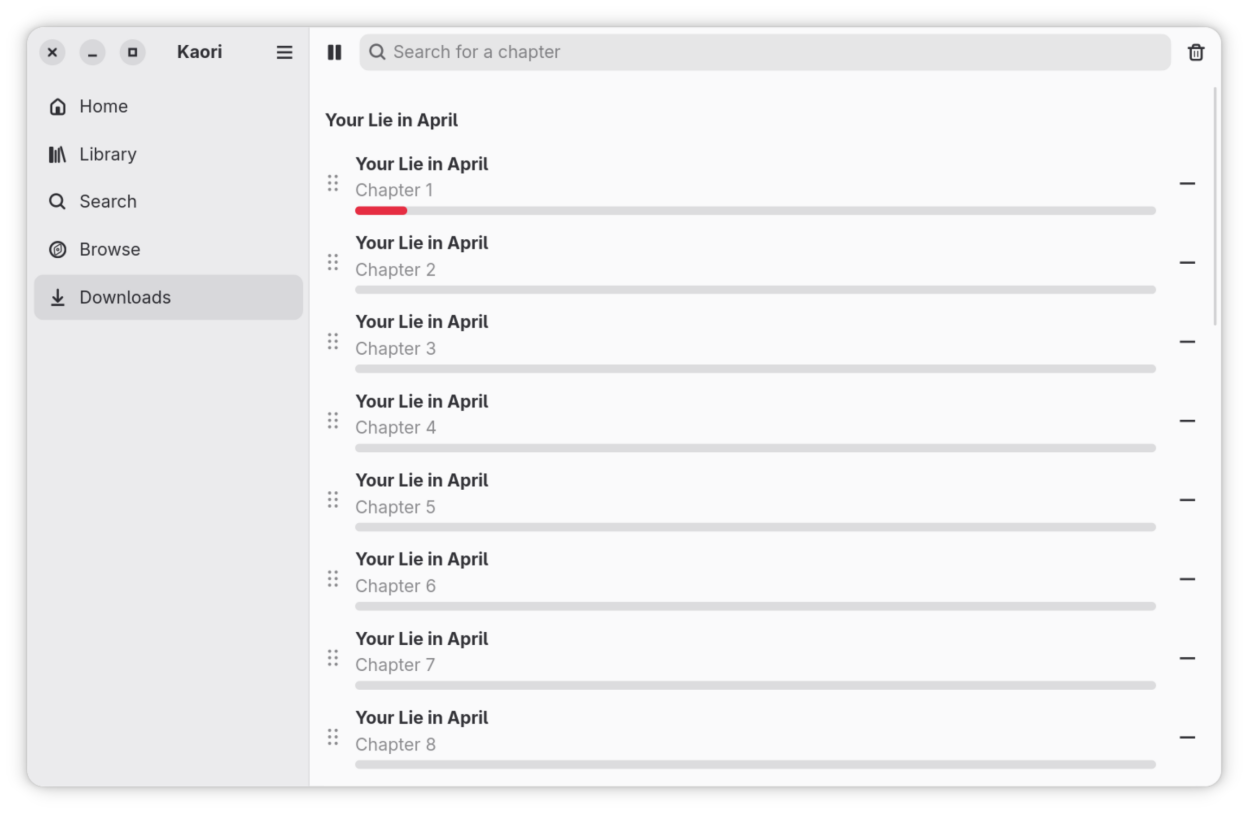
Task: Click the Browse compass icon
Action: click(58, 249)
